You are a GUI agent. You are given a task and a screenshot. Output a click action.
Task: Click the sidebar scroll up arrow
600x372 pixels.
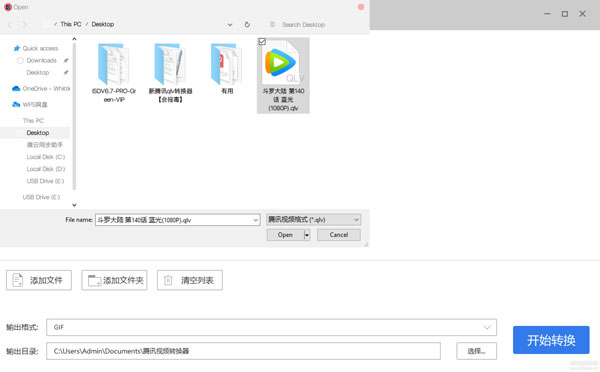(x=74, y=39)
